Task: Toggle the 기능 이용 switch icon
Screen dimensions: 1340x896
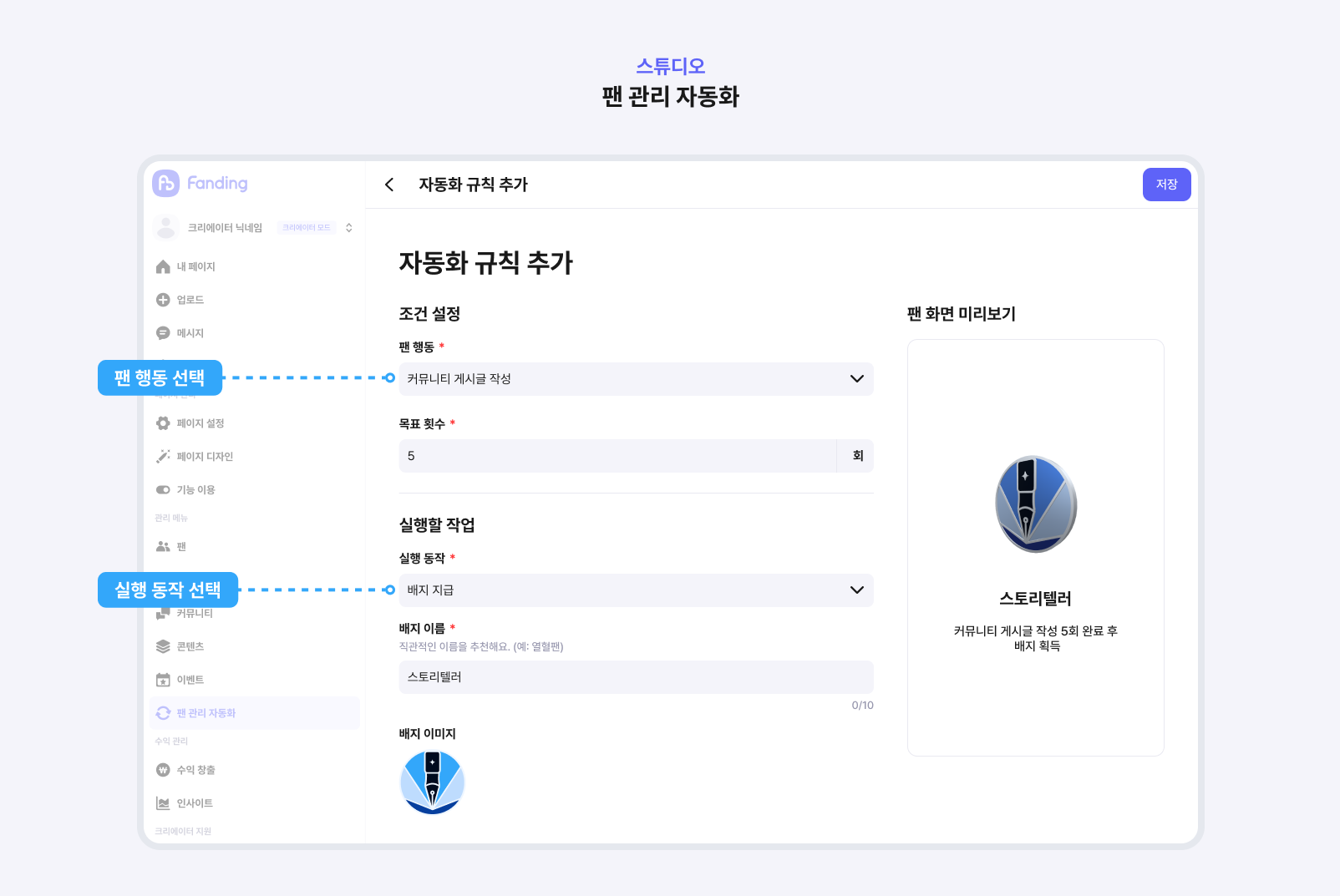Action: [163, 490]
